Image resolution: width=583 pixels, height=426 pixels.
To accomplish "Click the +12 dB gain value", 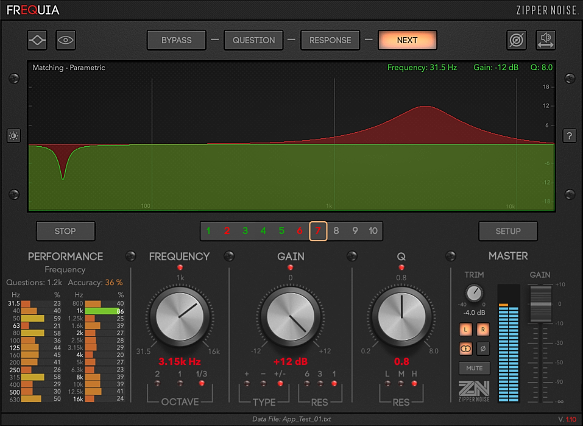I will click(x=290, y=361).
